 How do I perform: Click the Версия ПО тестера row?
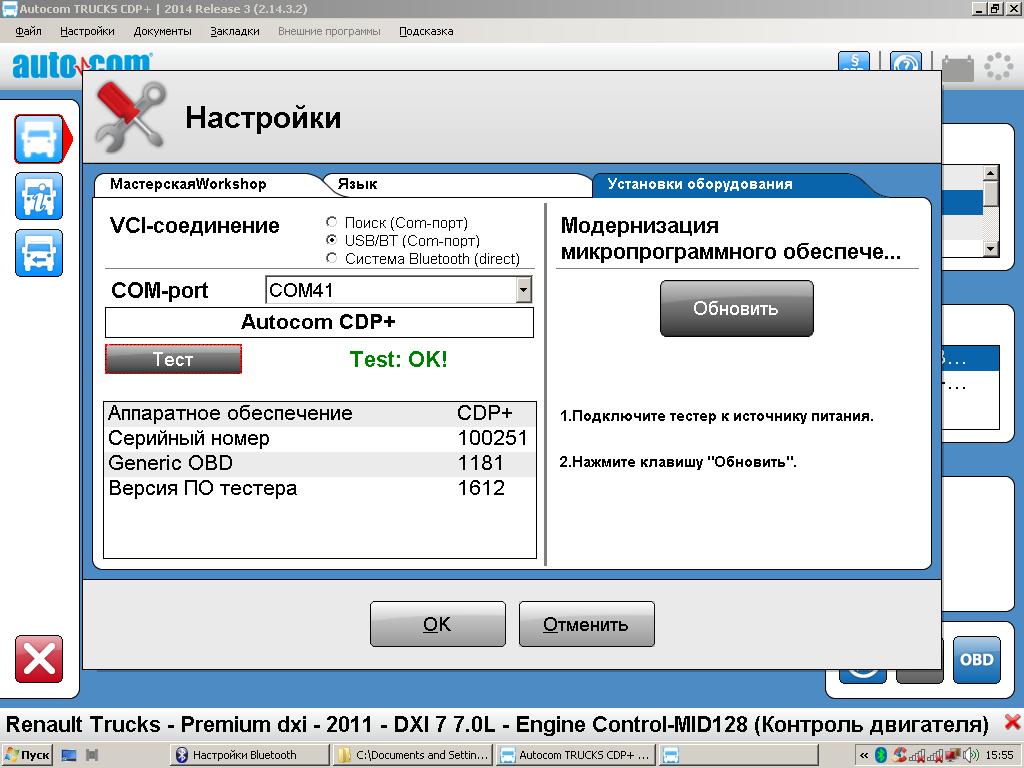pyautogui.click(x=319, y=488)
